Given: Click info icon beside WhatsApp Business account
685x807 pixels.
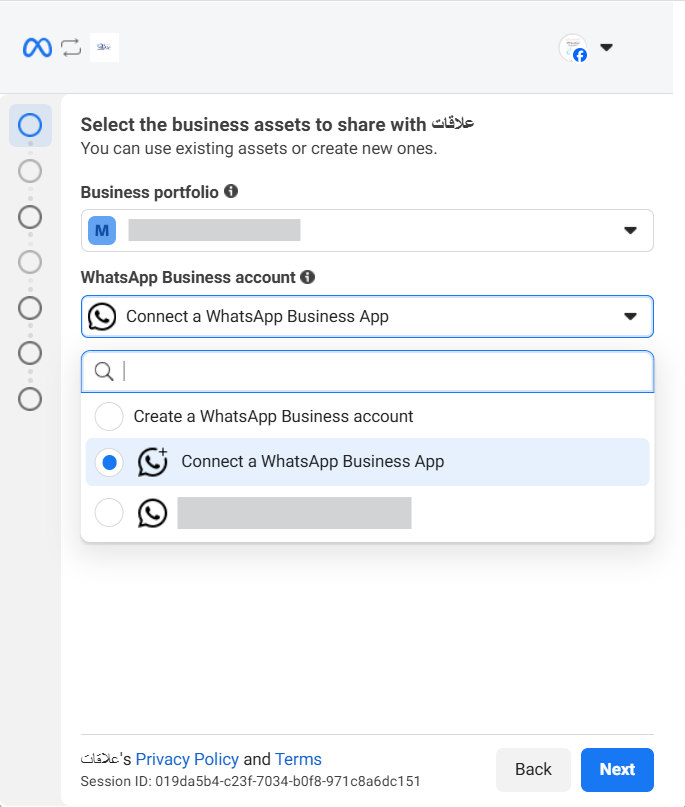Looking at the screenshot, I should pyautogui.click(x=308, y=277).
